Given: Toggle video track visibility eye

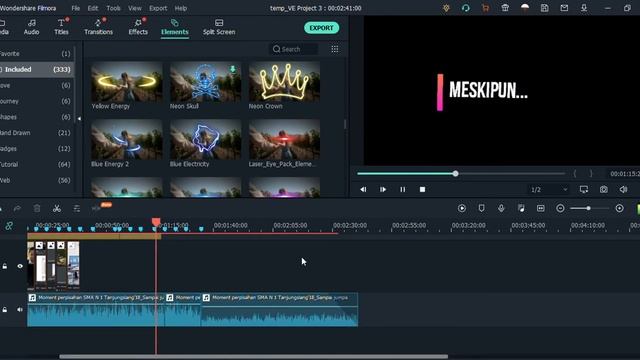Looking at the screenshot, I should (20, 266).
